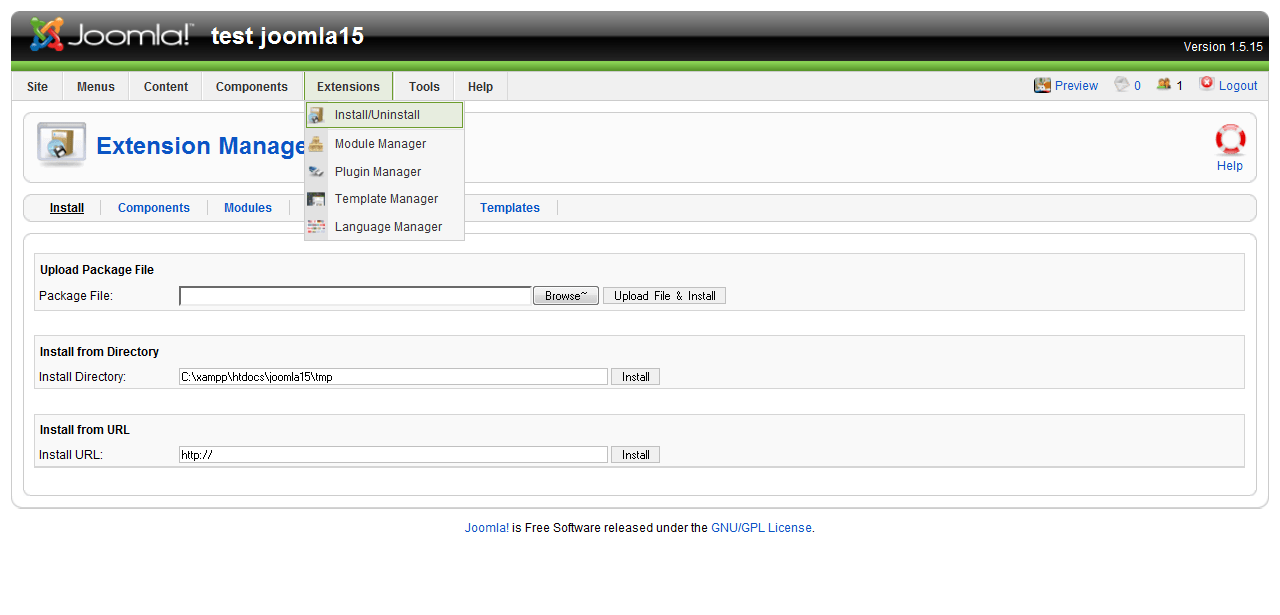Click the Preview icon in status bar
1280x615 pixels.
[x=1042, y=85]
